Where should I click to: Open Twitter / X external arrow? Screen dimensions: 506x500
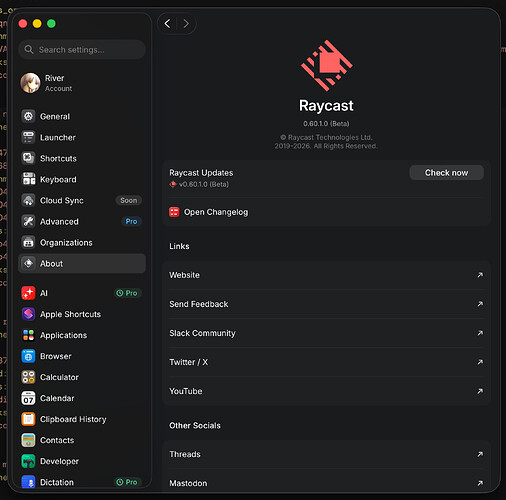coord(480,362)
